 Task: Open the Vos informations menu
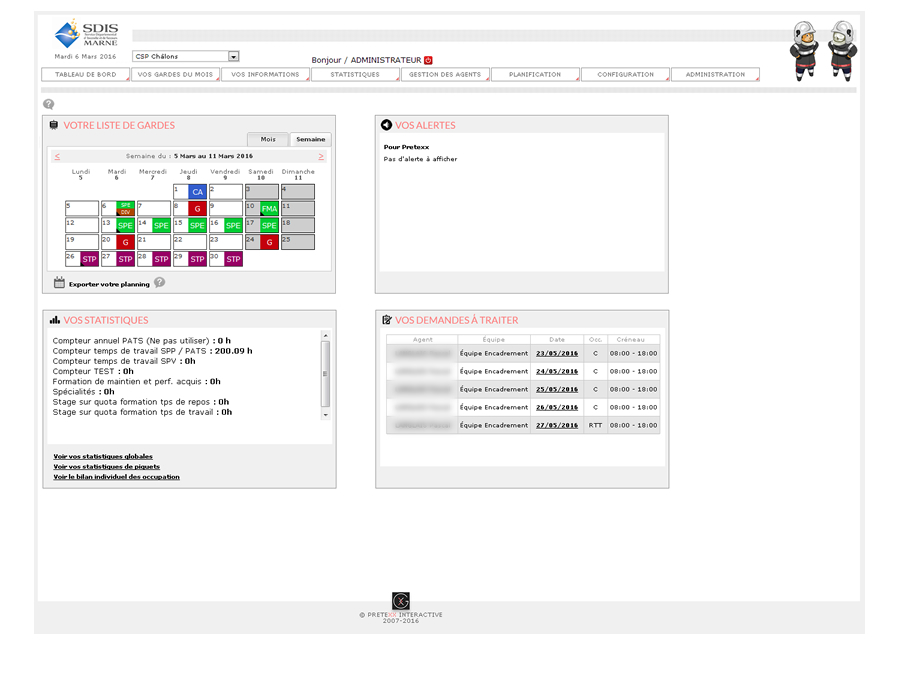[265, 75]
